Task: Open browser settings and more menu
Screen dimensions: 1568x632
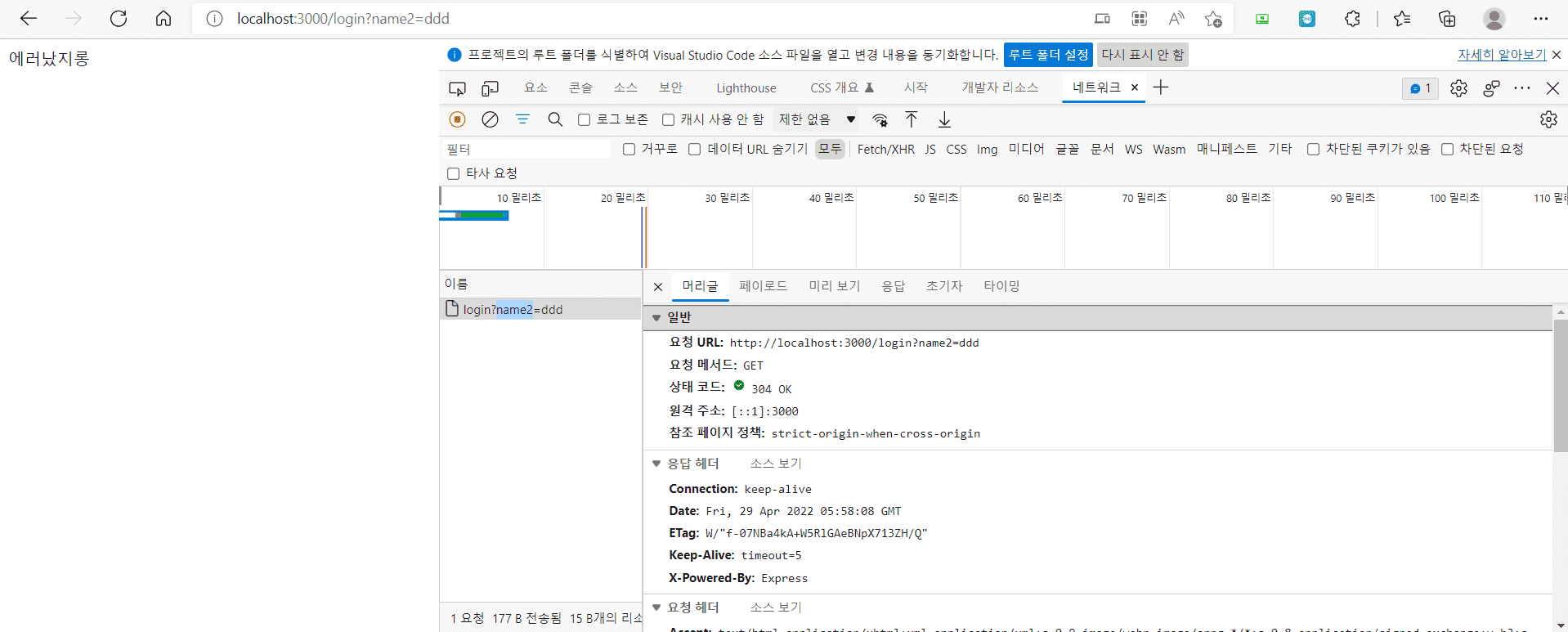Action: click(x=1541, y=18)
